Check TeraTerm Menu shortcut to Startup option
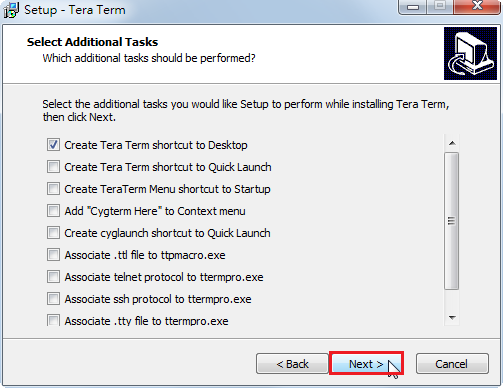503x388 pixels. [53, 189]
